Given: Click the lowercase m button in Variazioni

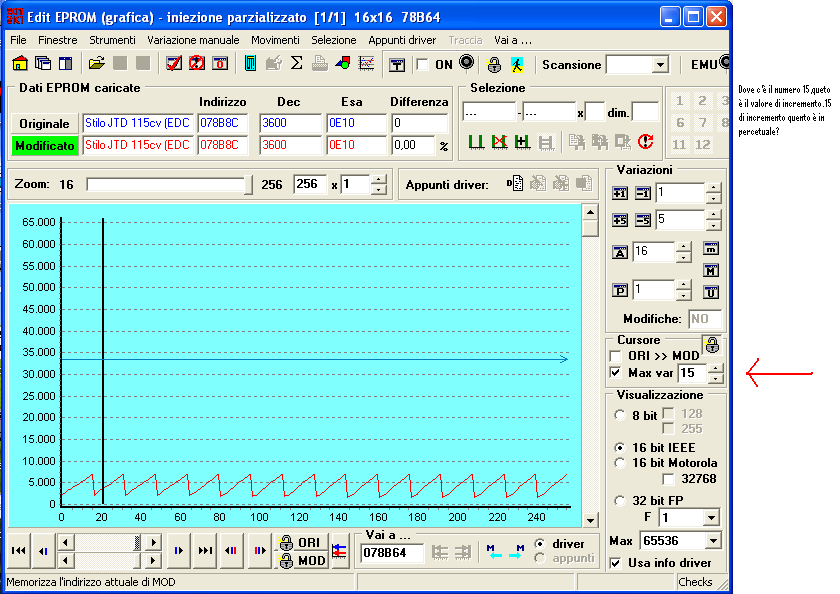Looking at the screenshot, I should [x=711, y=249].
